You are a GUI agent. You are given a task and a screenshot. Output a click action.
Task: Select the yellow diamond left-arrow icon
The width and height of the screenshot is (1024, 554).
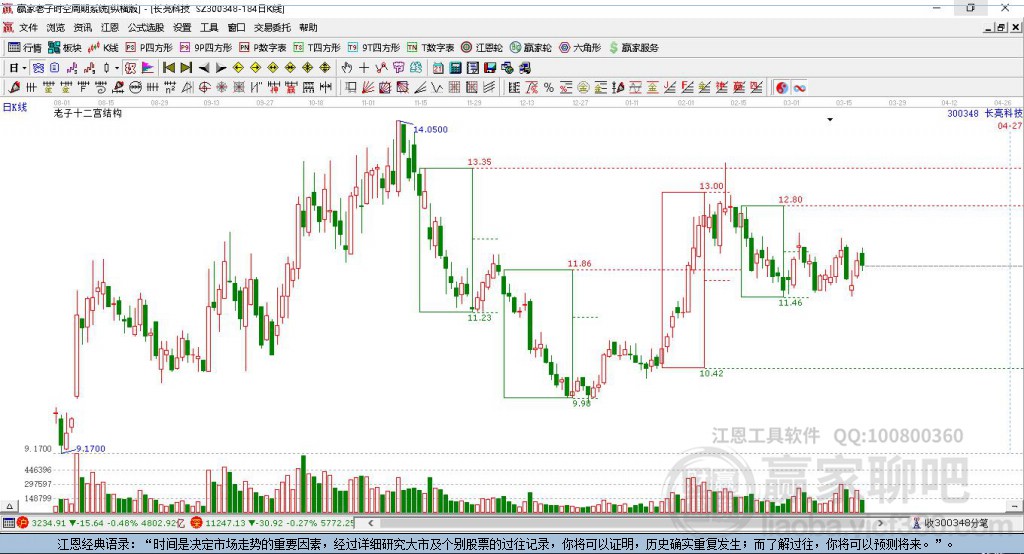[x=238, y=68]
